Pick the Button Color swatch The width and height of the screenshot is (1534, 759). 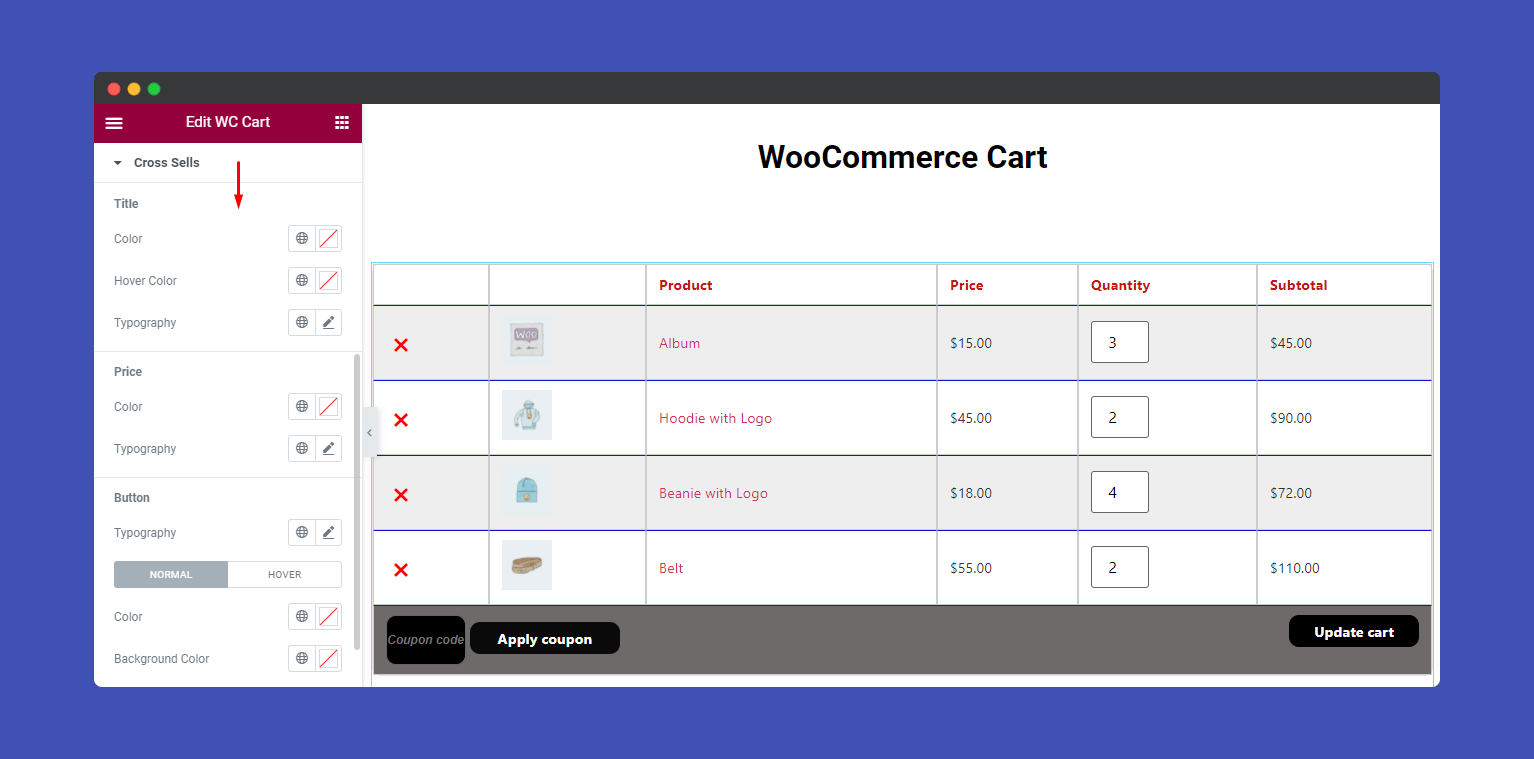point(328,617)
